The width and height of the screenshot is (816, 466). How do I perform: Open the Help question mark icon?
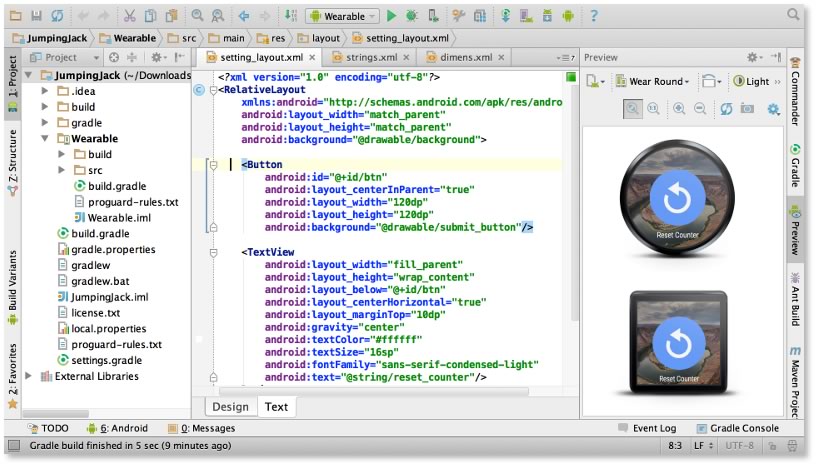594,16
